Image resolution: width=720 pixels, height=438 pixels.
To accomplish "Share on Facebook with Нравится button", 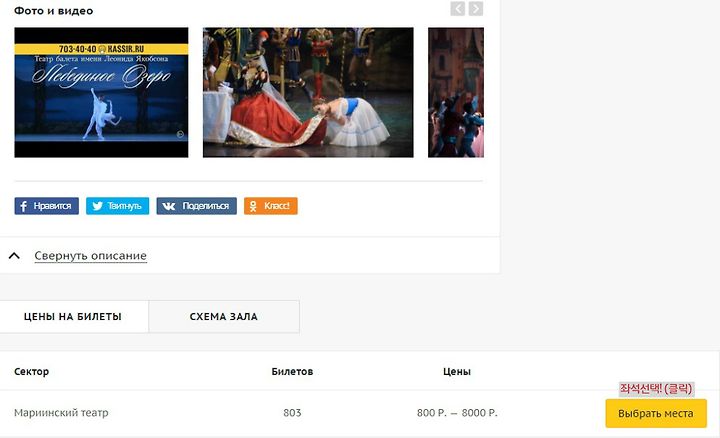I will (x=46, y=206).
